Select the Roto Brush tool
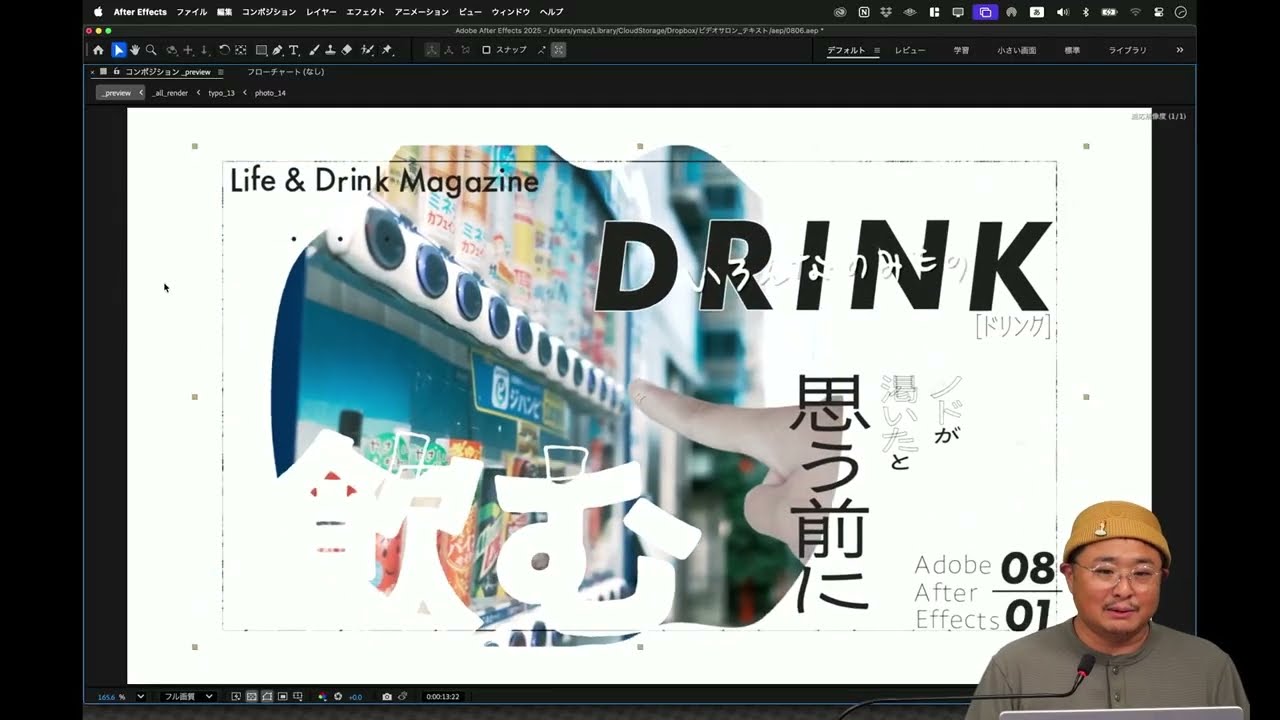This screenshot has width=1280, height=720. tap(368, 50)
